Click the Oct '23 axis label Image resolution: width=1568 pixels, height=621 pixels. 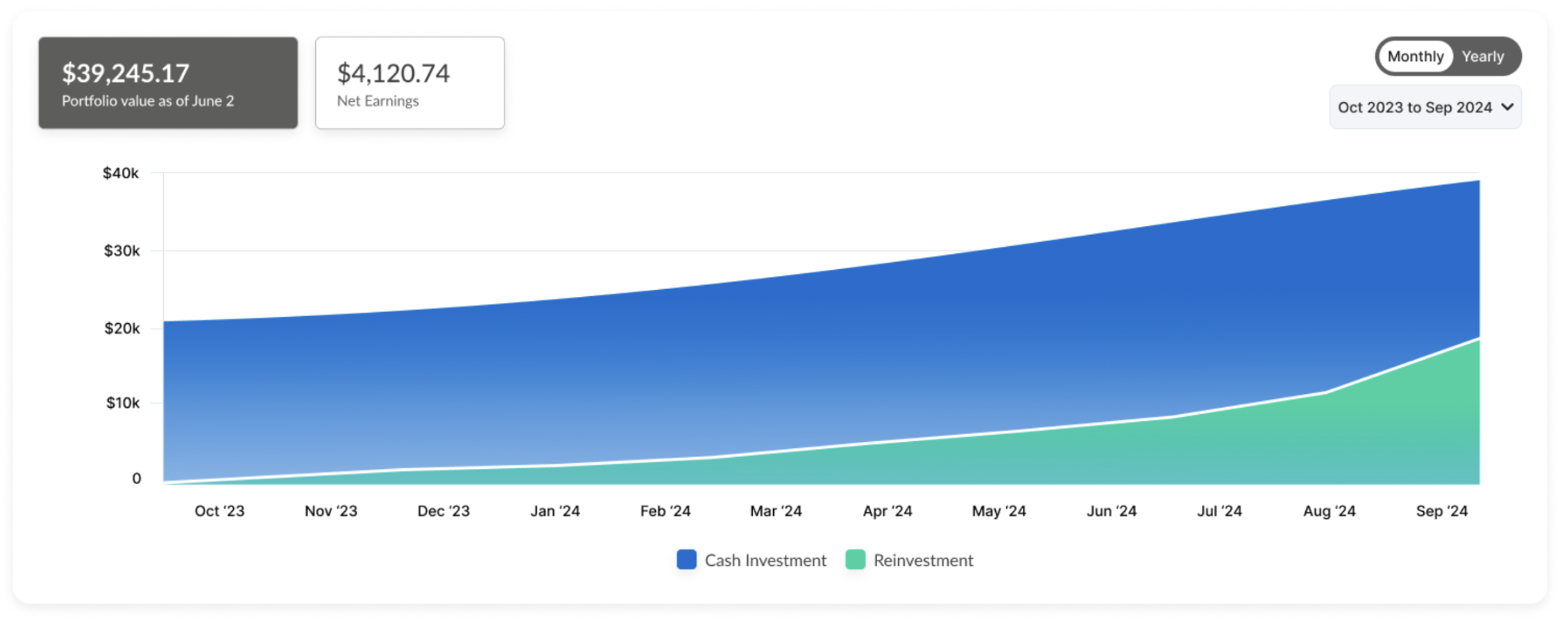pyautogui.click(x=220, y=511)
